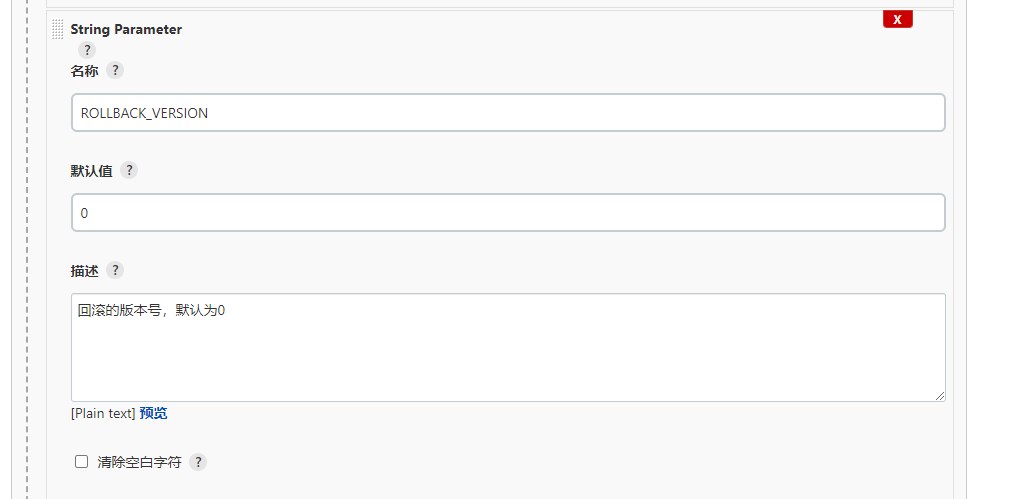
Task: Click the drag handle beside String Parameter
Action: pos(57,29)
